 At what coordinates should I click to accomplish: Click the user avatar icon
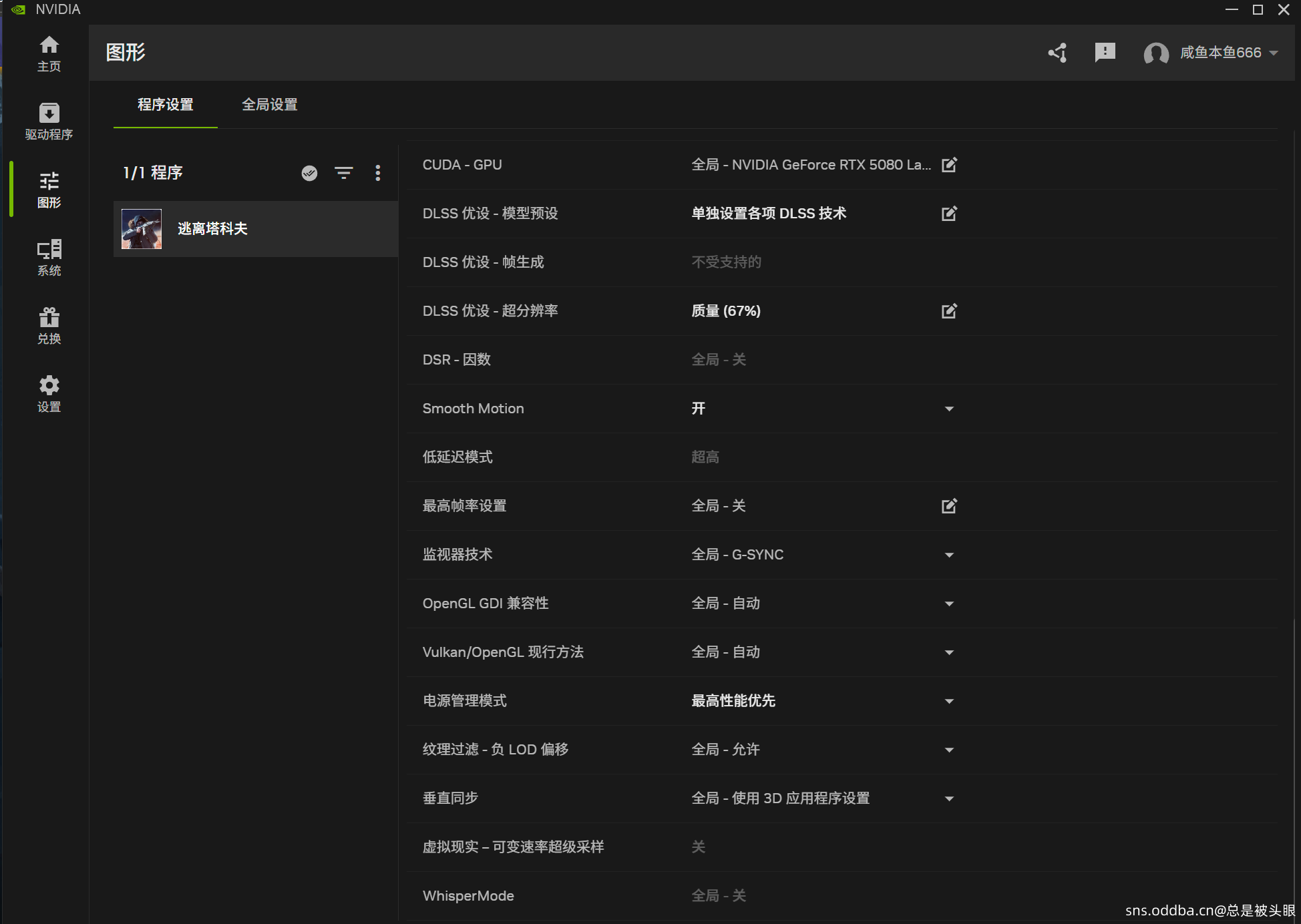click(x=1156, y=53)
